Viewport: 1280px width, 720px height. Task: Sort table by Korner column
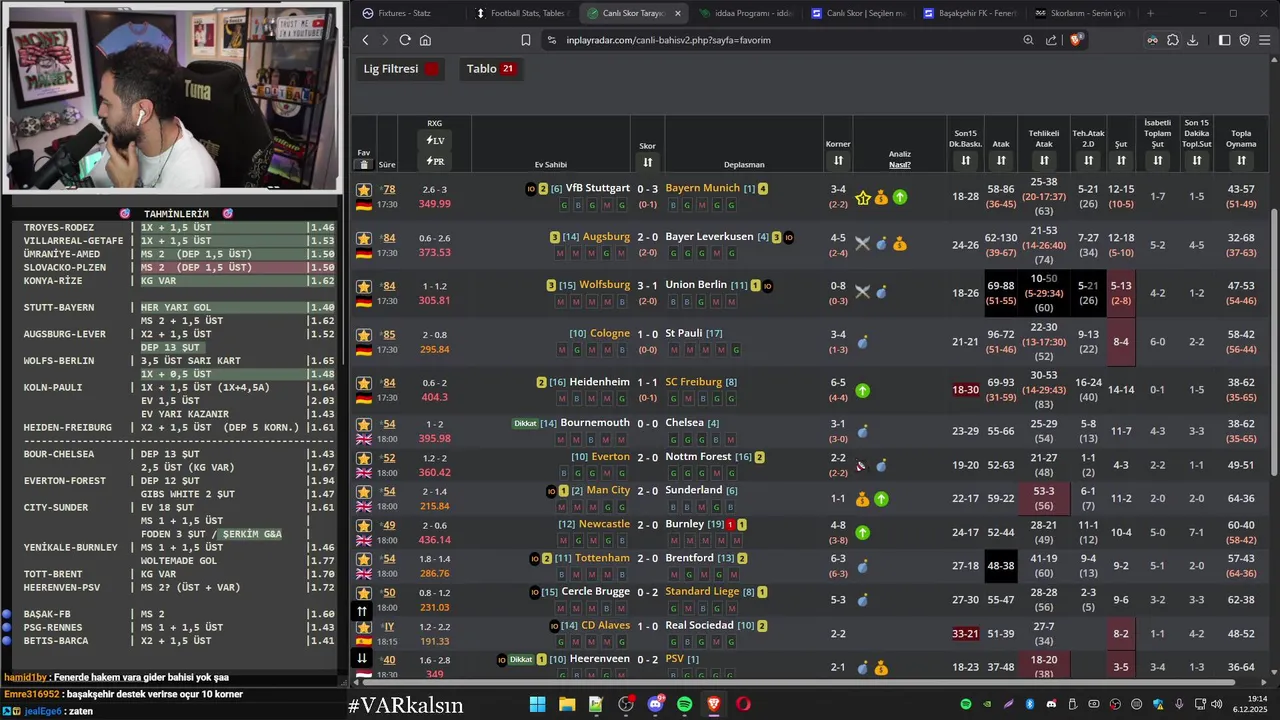point(838,160)
